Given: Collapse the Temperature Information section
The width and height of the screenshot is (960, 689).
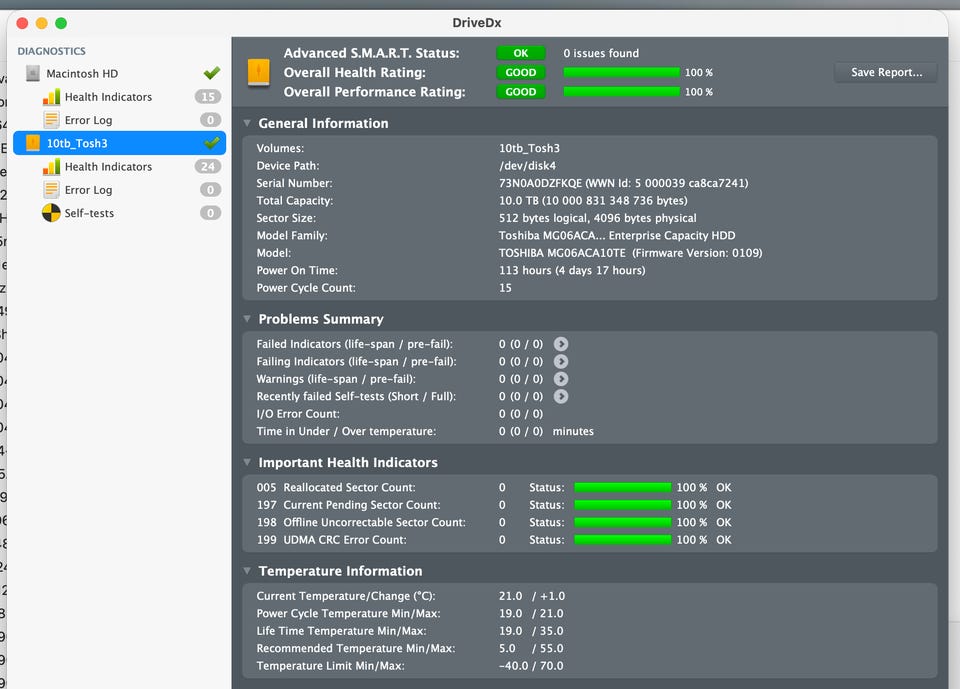Looking at the screenshot, I should [247, 571].
